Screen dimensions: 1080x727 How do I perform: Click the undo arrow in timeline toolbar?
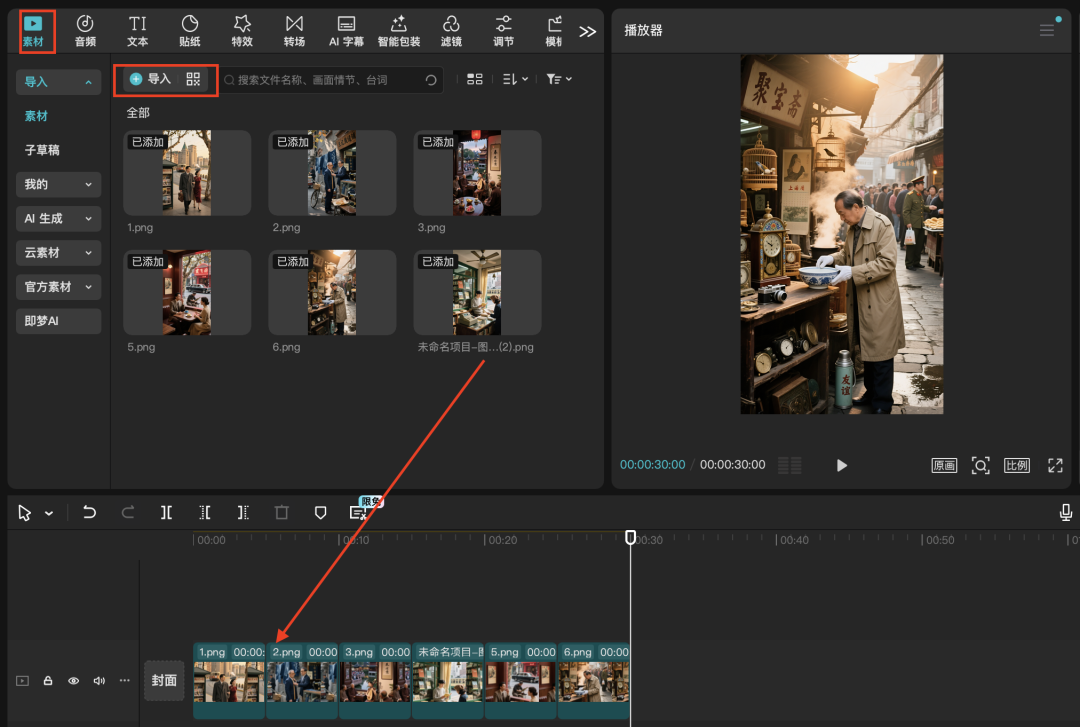click(x=89, y=512)
